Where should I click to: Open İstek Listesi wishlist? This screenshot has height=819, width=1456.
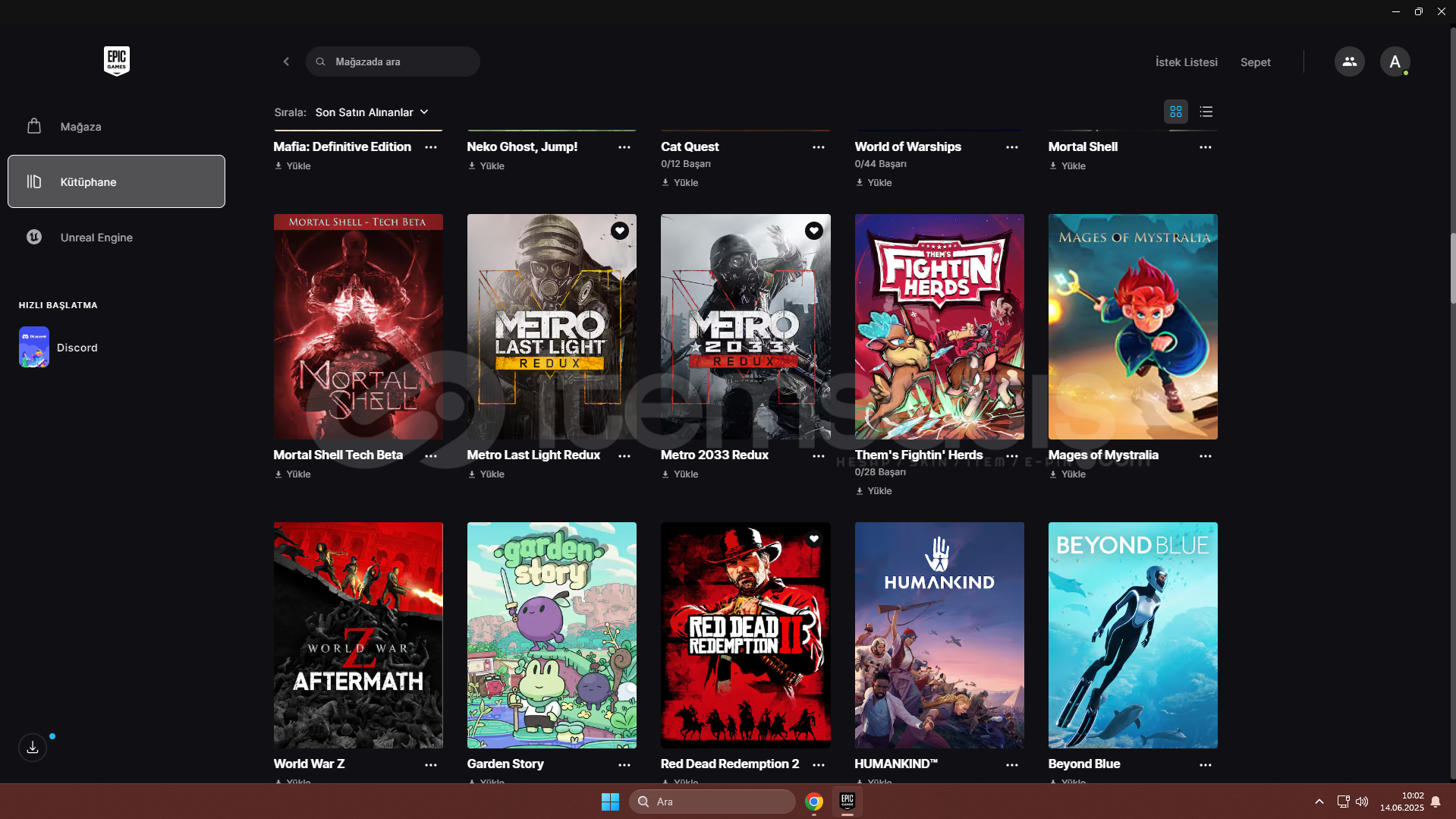(x=1186, y=62)
